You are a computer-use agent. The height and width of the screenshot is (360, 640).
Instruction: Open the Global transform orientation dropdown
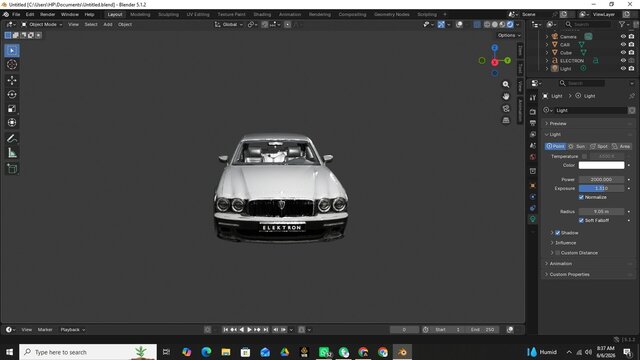click(x=229, y=24)
